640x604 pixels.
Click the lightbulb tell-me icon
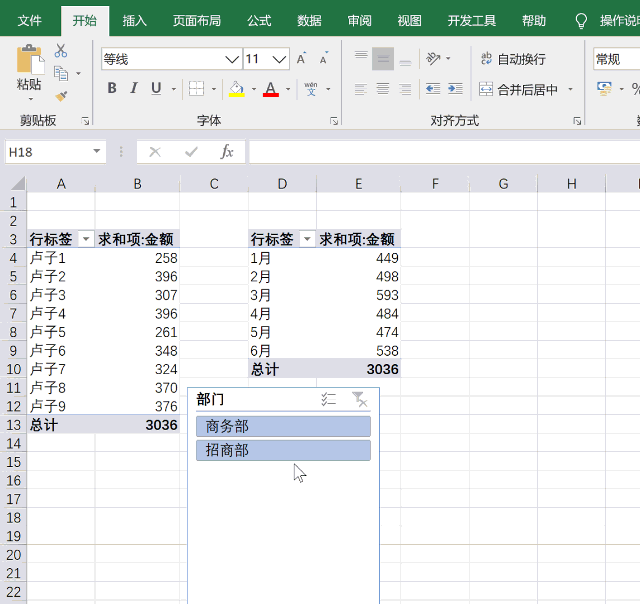pos(581,20)
